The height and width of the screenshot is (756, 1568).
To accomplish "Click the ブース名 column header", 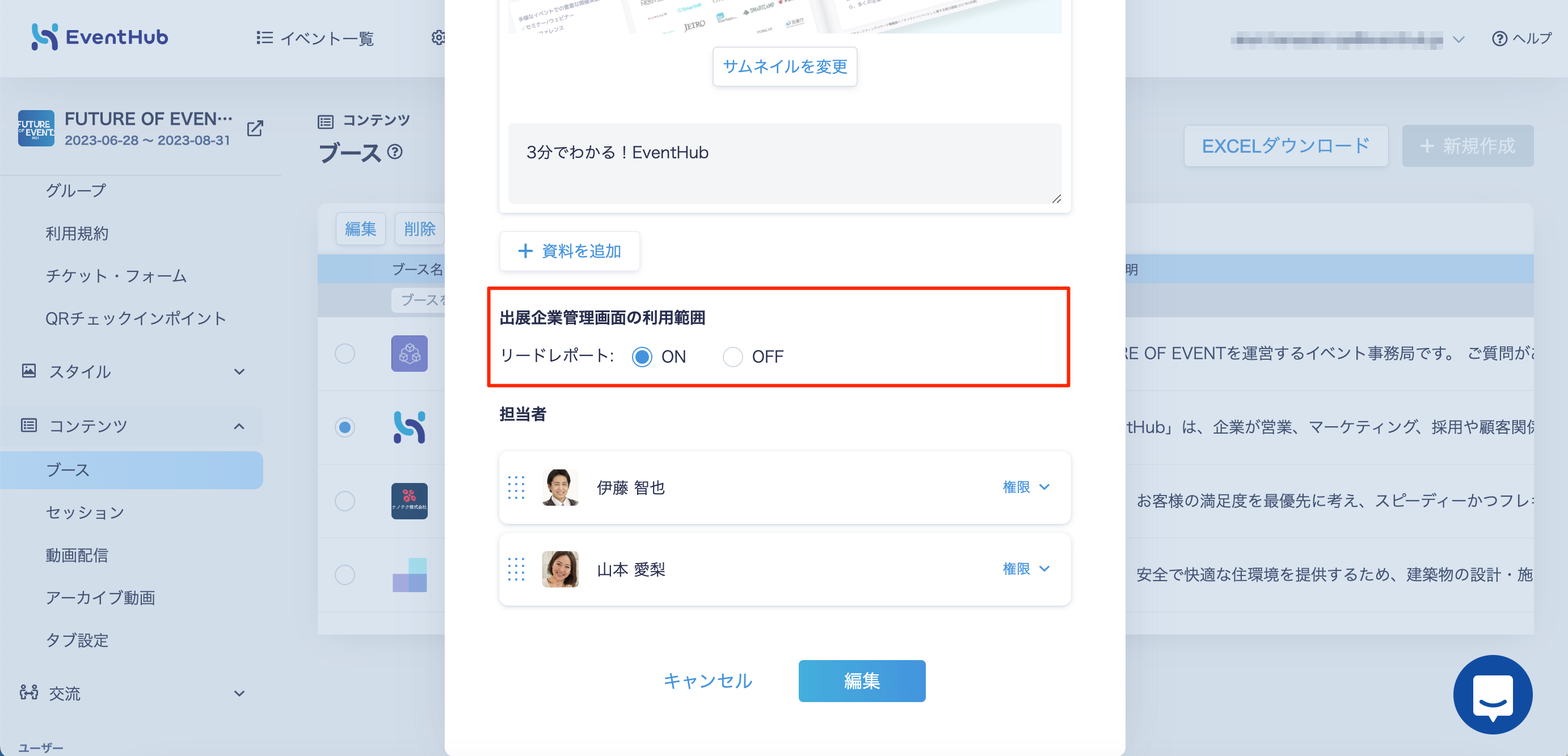I will [417, 268].
